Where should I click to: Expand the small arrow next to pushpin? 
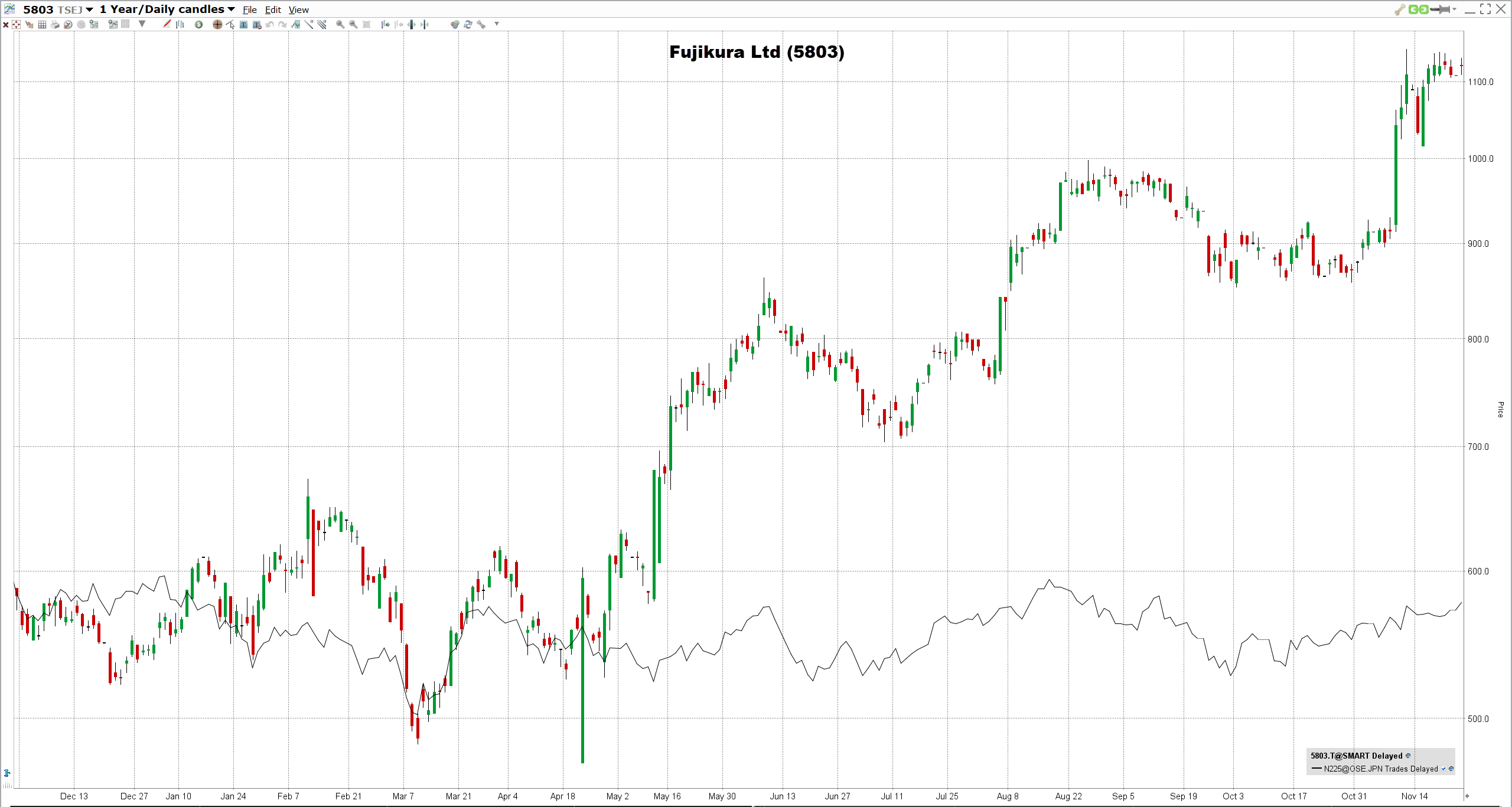pos(1454,9)
